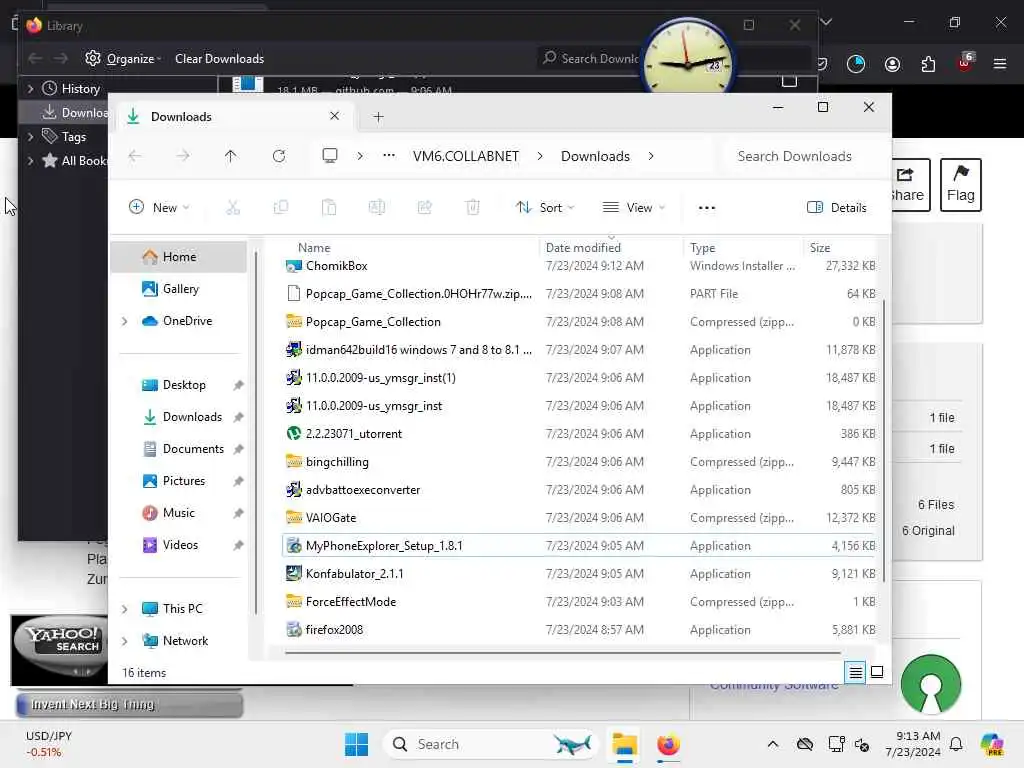Sort by Date modified column header

(x=583, y=248)
